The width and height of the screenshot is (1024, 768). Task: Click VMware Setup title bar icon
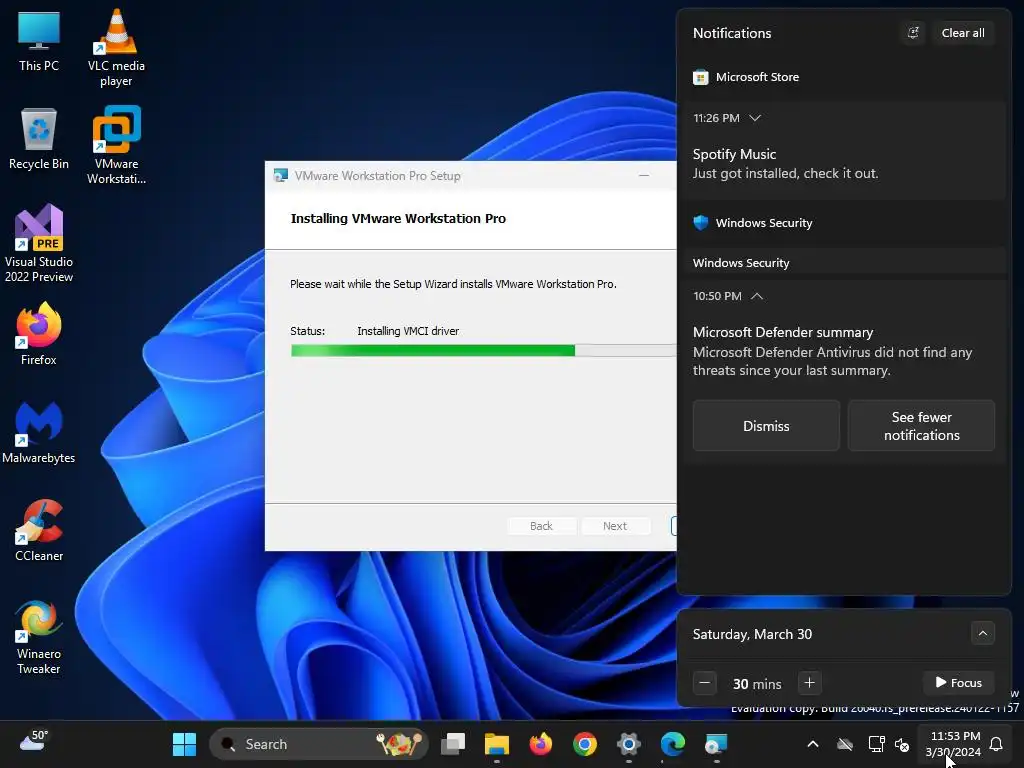tap(281, 176)
